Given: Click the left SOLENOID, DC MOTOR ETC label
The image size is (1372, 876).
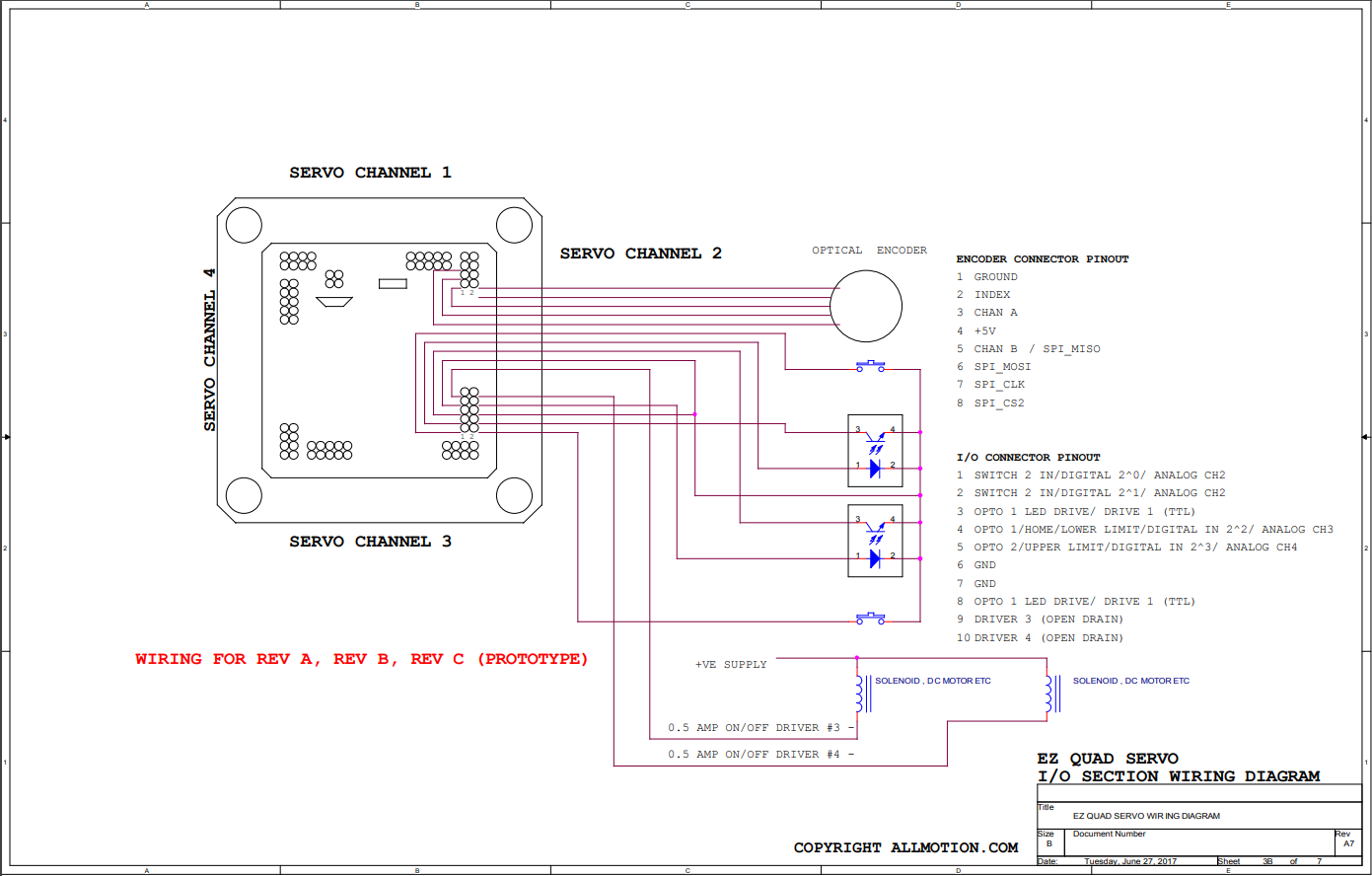Looking at the screenshot, I should click(933, 681).
